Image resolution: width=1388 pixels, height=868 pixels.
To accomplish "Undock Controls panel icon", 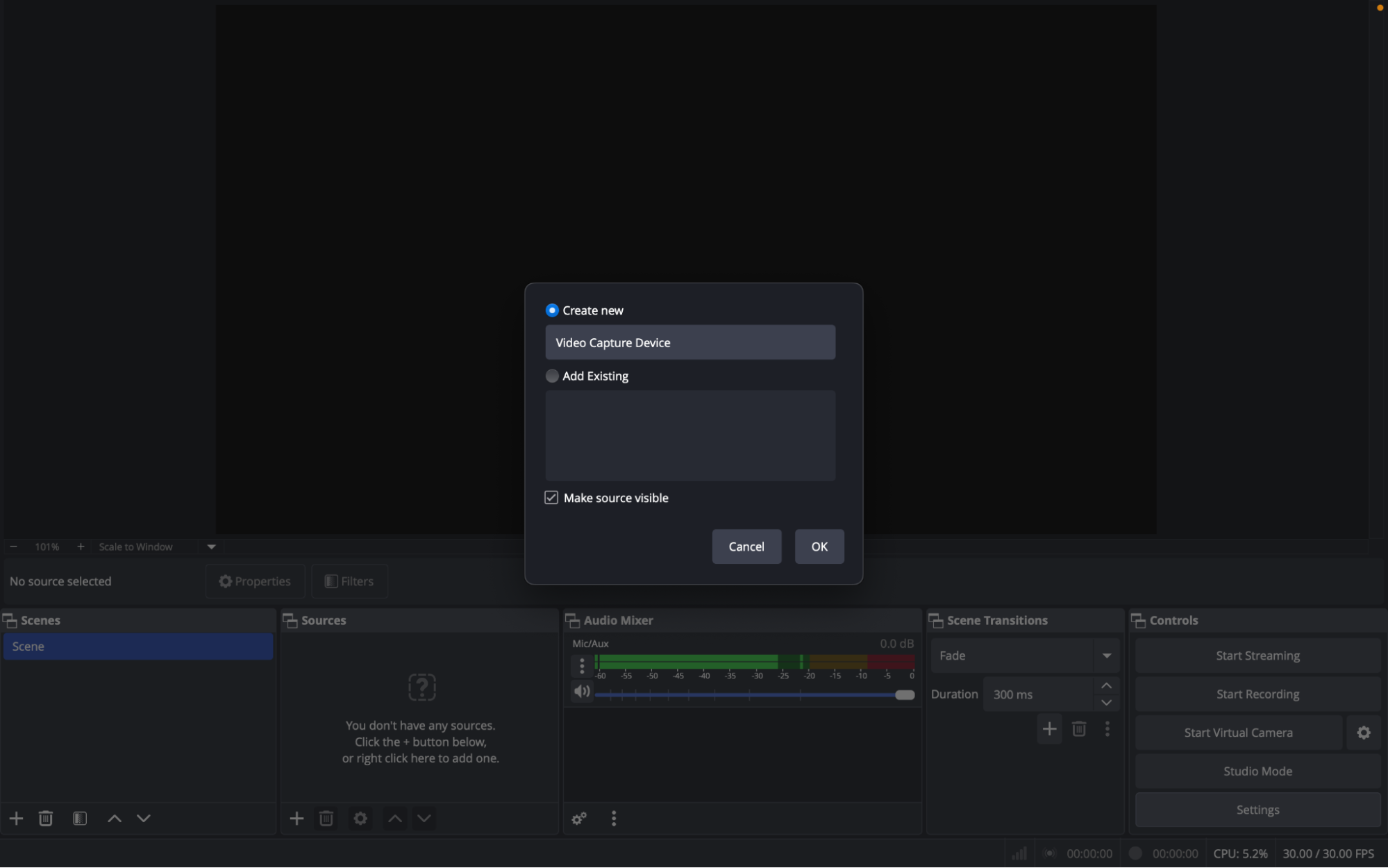I will coord(1139,621).
